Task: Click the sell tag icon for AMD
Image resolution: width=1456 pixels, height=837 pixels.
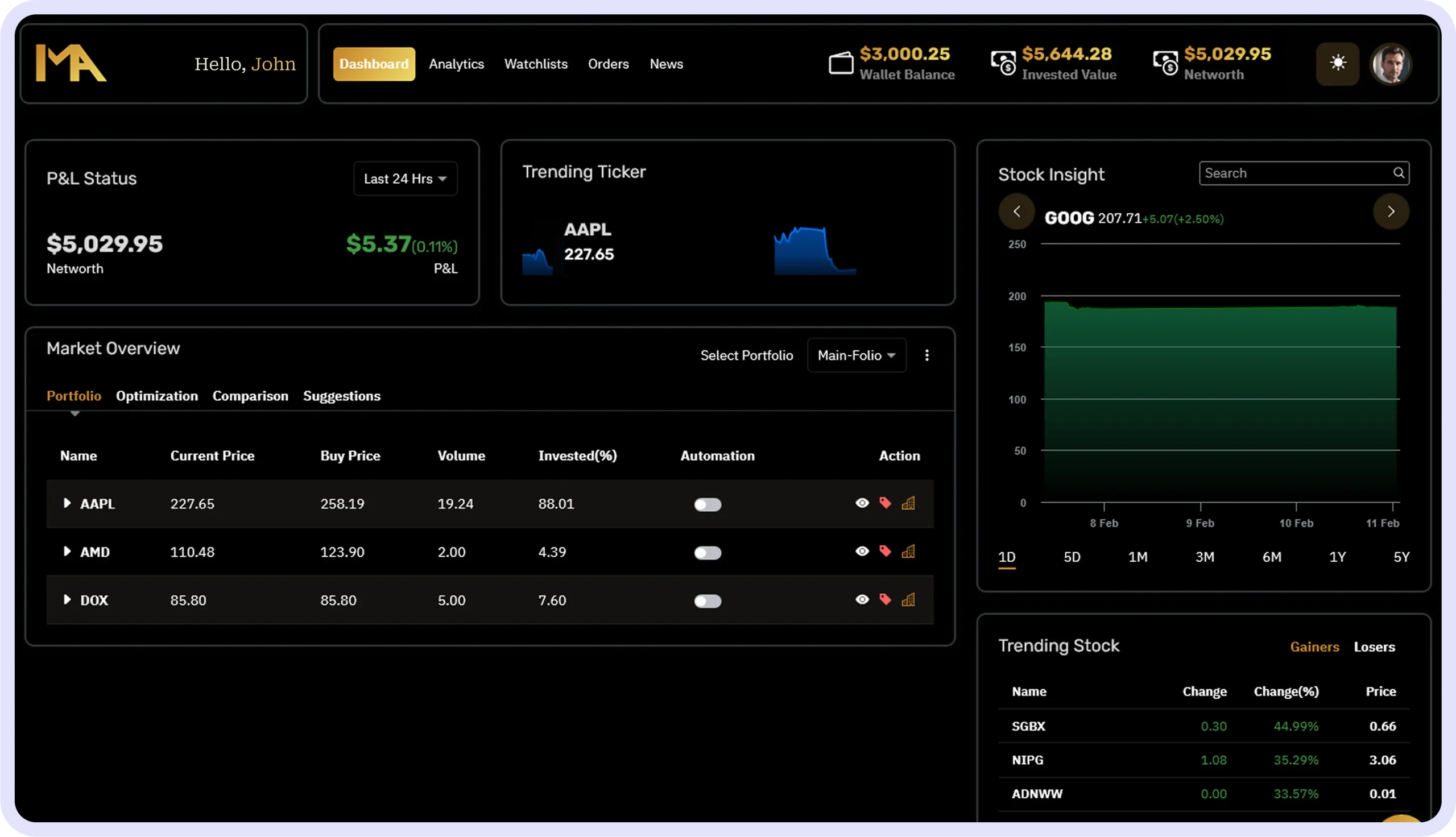Action: pyautogui.click(x=885, y=552)
